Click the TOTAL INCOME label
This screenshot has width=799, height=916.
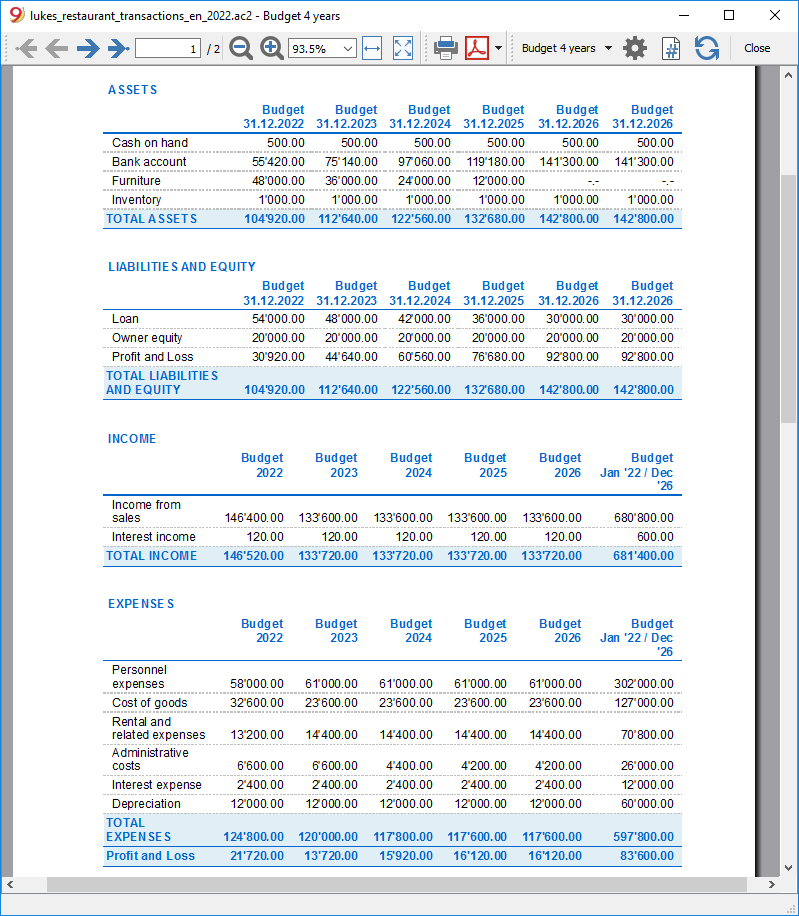(151, 556)
